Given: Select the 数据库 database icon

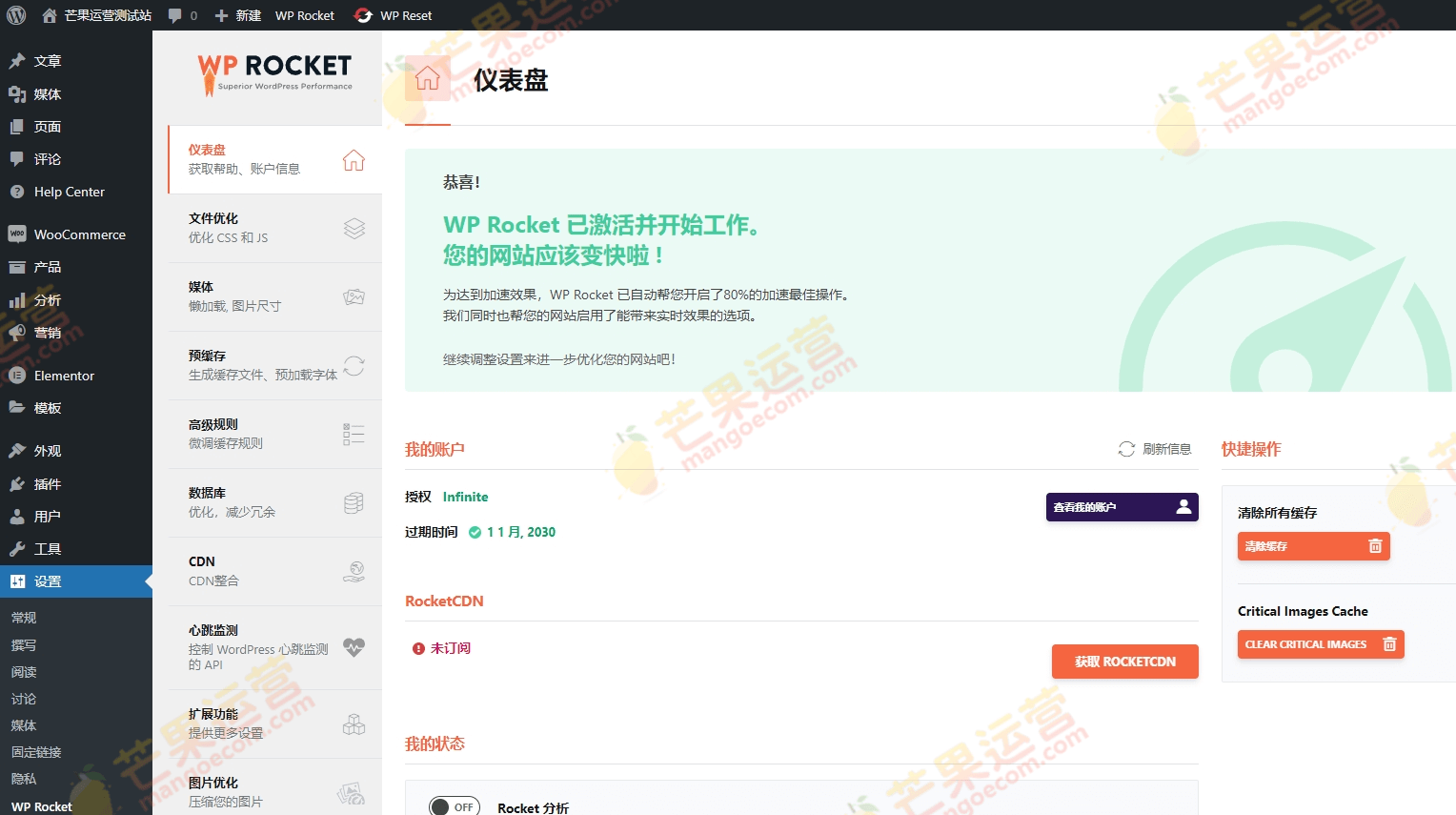Looking at the screenshot, I should (x=354, y=502).
